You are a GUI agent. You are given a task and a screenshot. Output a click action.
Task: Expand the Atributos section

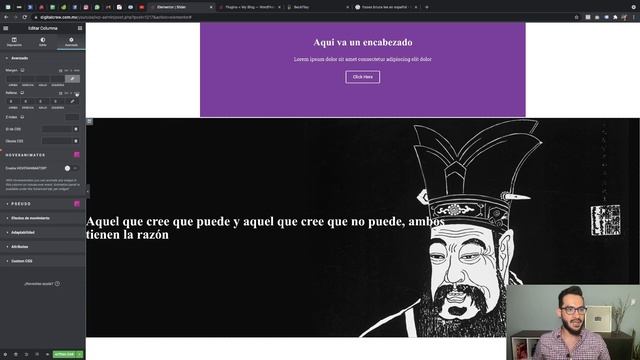pyautogui.click(x=42, y=247)
